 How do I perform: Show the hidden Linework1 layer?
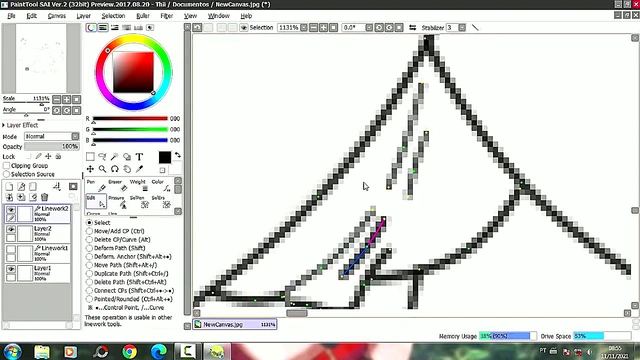[x=11, y=249]
